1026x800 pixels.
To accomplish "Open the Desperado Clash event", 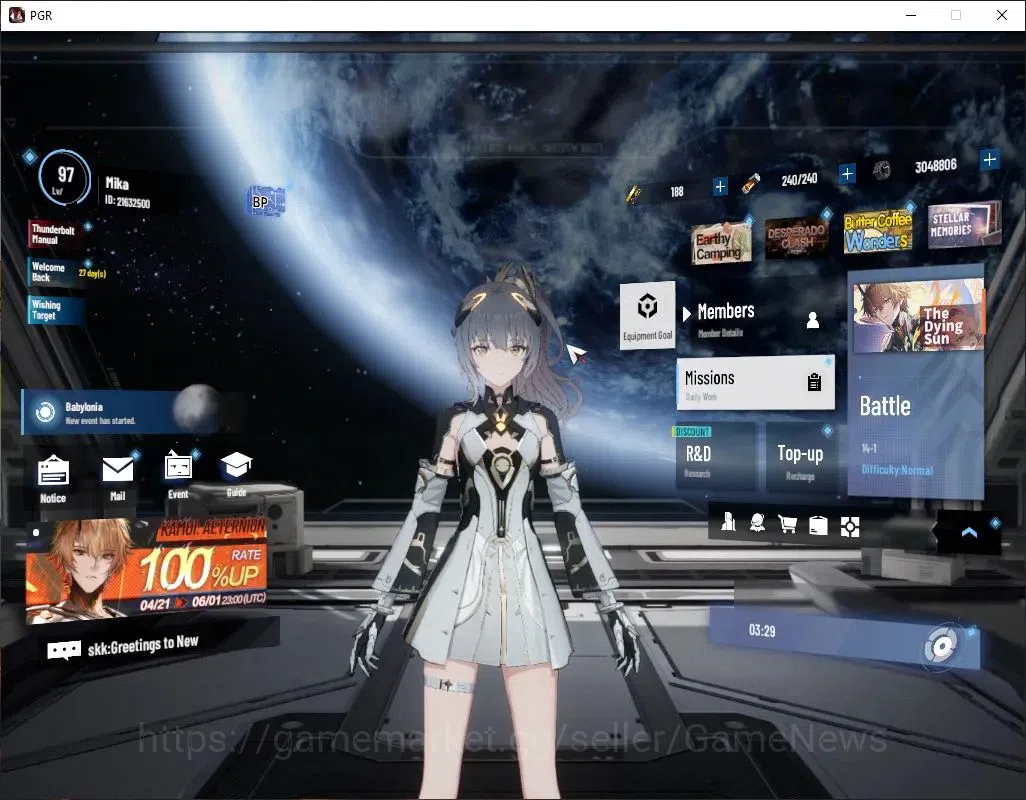I will coord(796,237).
